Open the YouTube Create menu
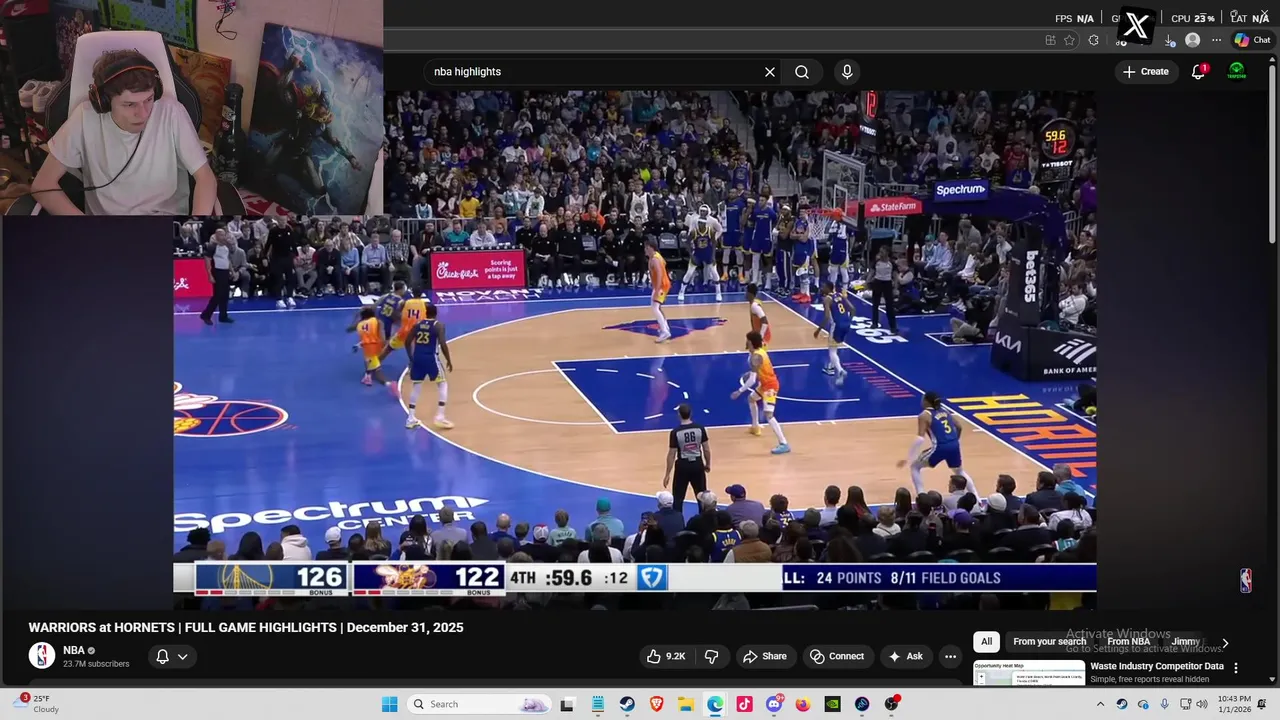 pyautogui.click(x=1145, y=72)
